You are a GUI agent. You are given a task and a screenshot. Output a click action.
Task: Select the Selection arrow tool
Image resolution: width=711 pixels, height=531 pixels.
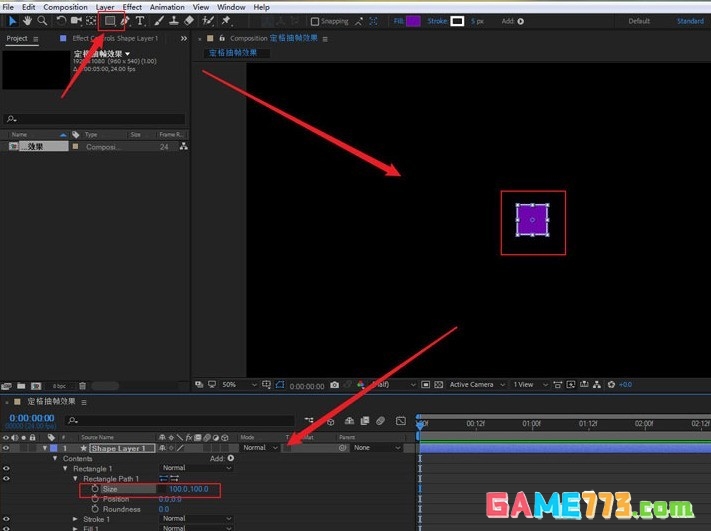click(11, 20)
